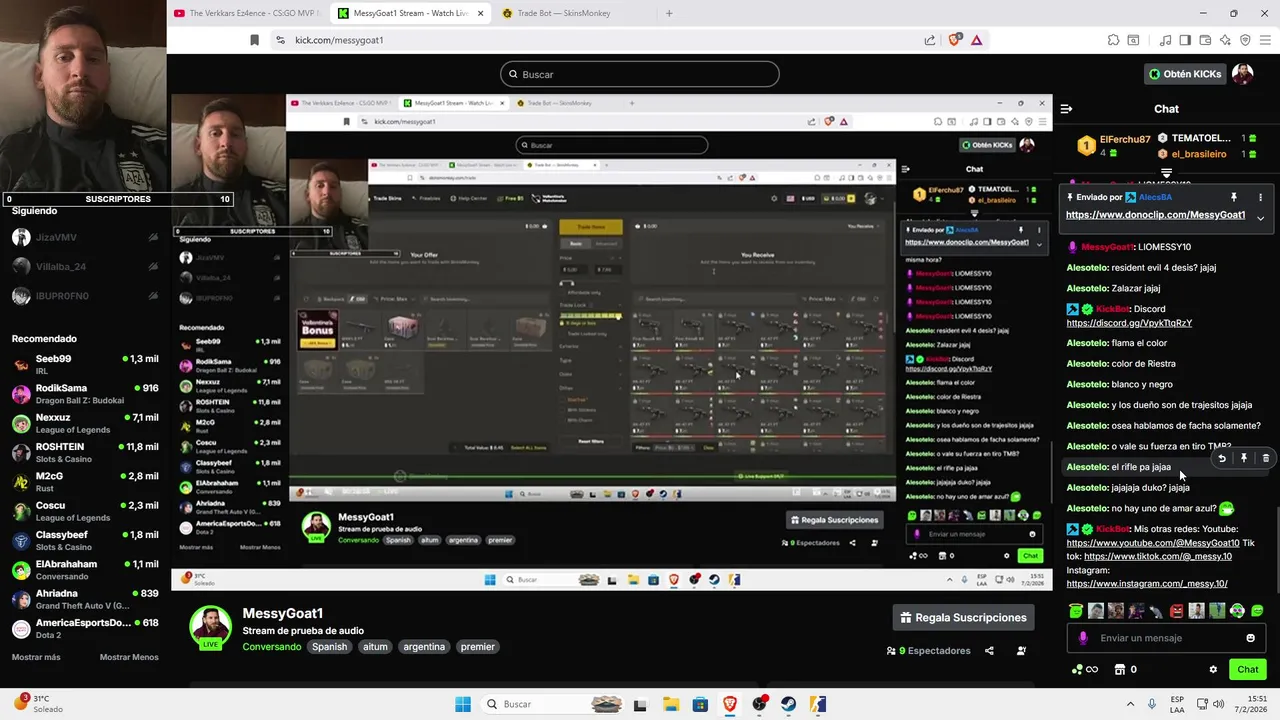
Task: Switch to 'The Verkkars Ez4ence' browser tab
Action: pos(248,13)
